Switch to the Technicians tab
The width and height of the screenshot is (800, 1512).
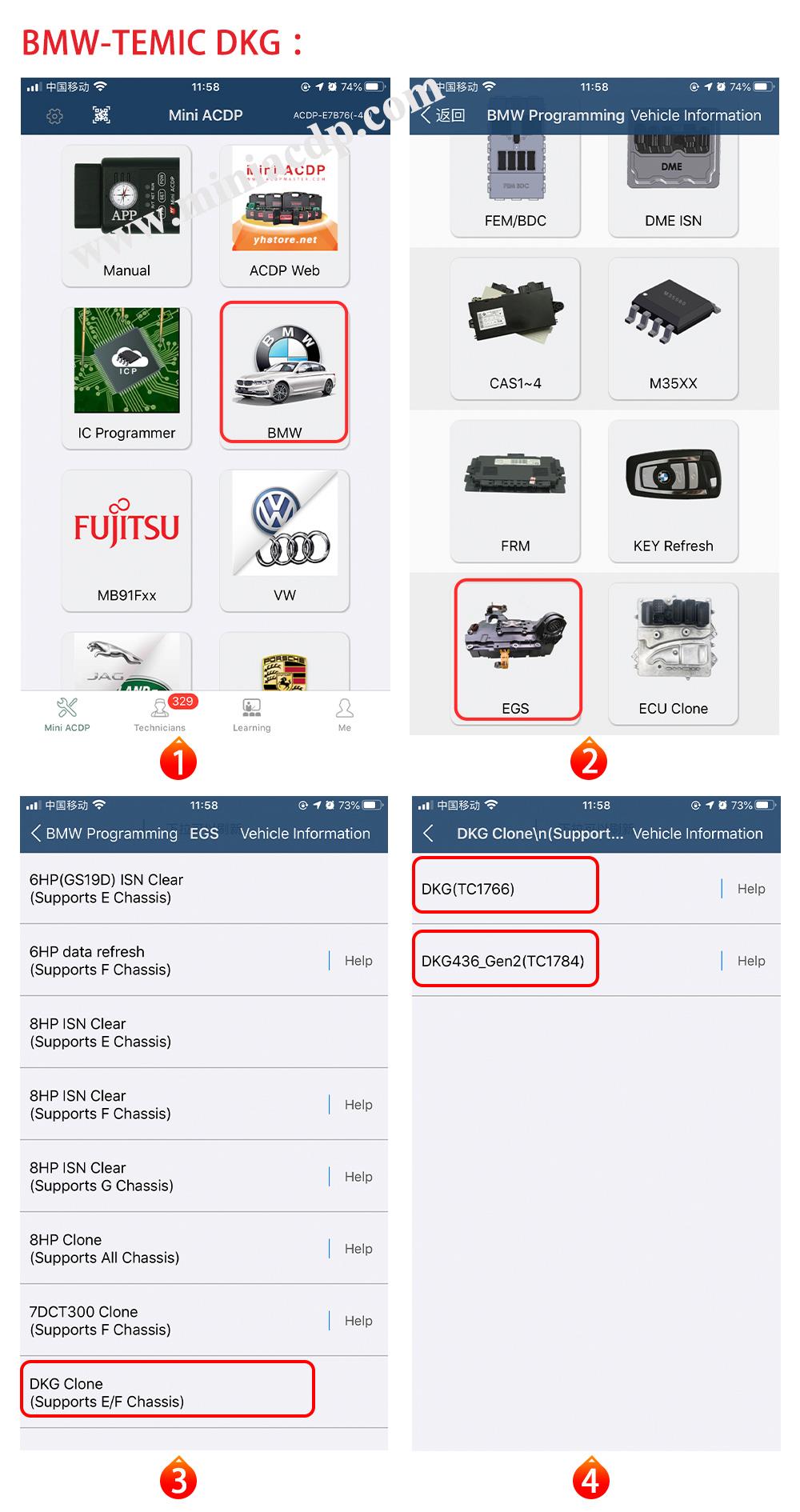point(160,714)
